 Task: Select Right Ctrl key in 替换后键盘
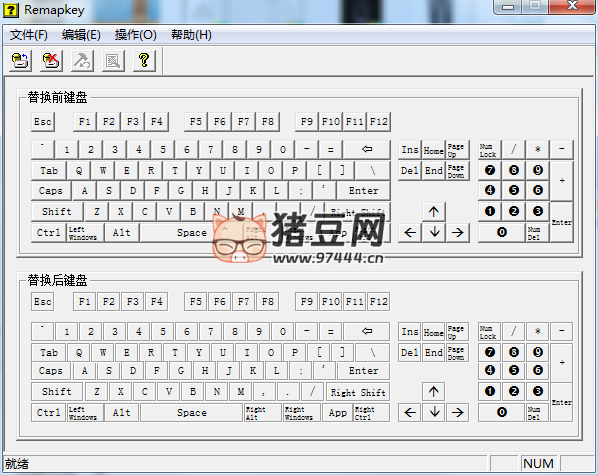(372, 413)
